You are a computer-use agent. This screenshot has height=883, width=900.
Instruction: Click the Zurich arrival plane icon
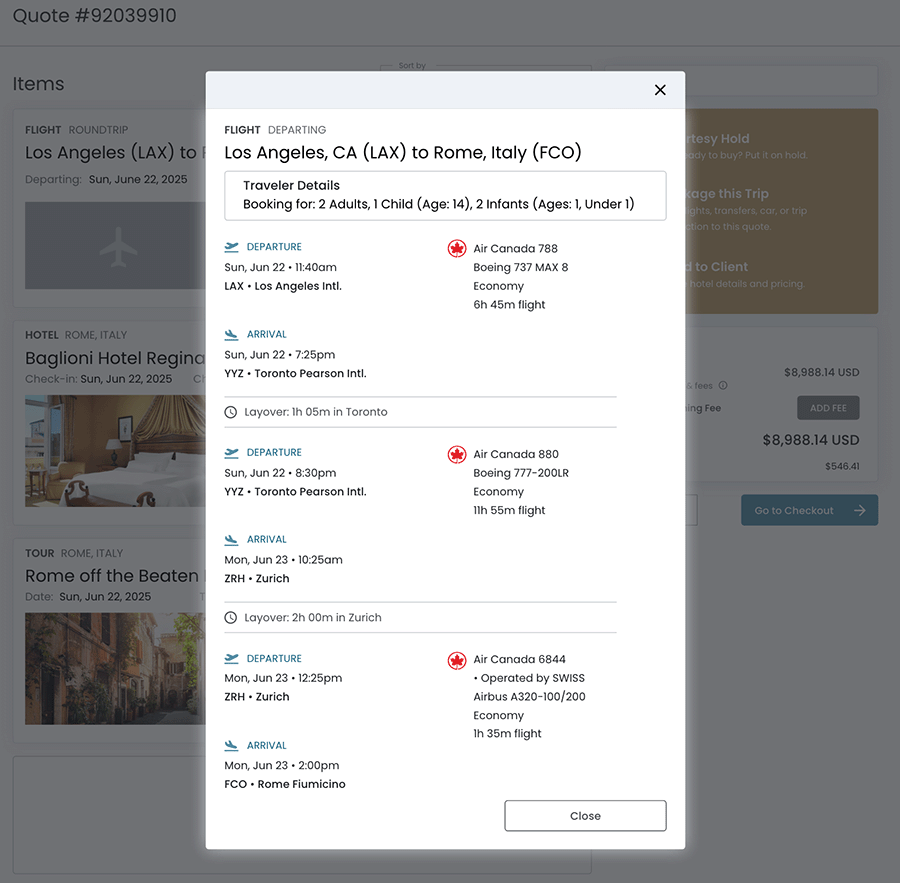click(232, 540)
